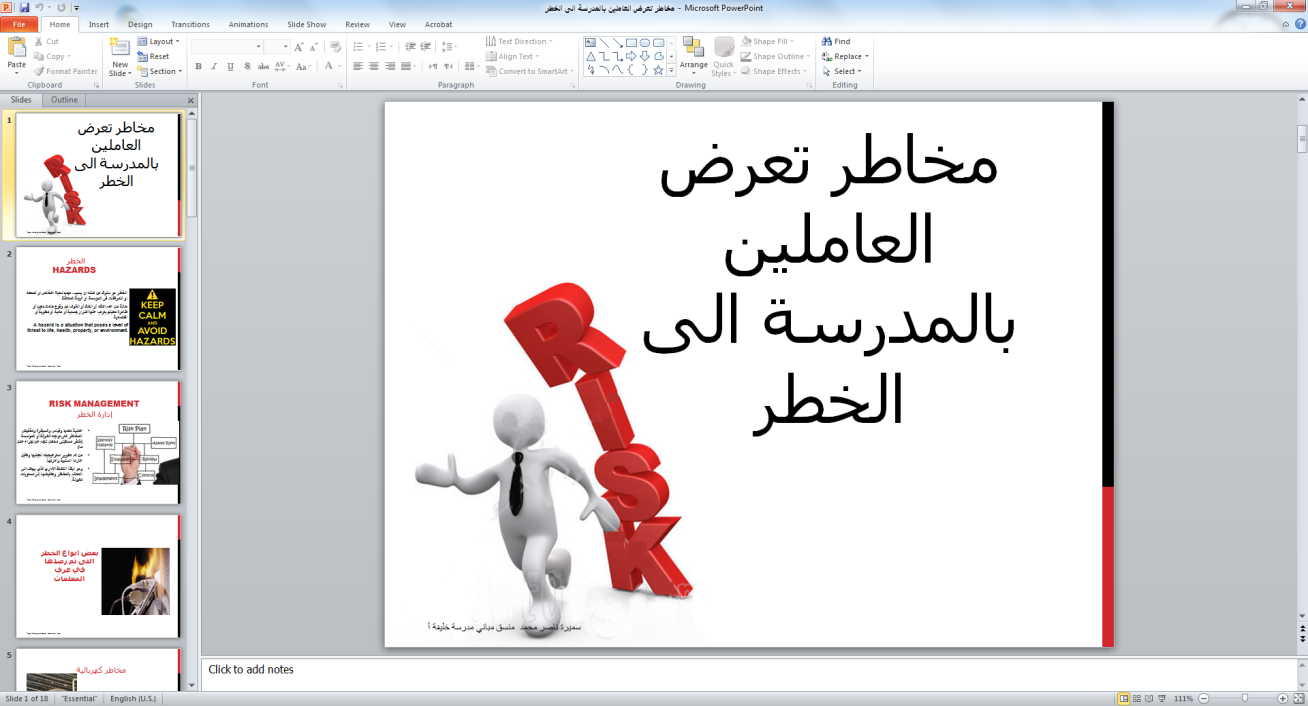Increase list indent level
Viewport: 1308px width, 706px height.
(426, 47)
